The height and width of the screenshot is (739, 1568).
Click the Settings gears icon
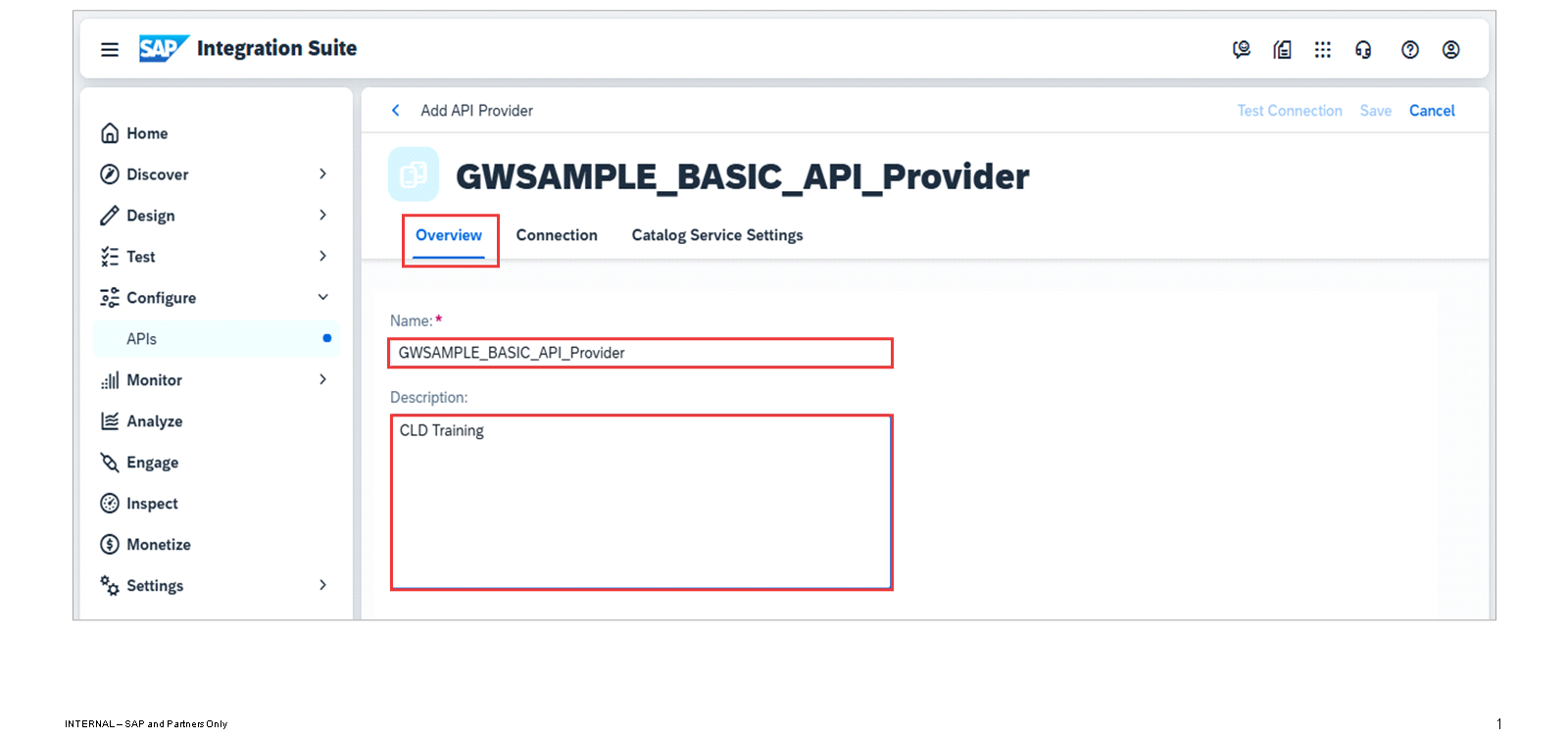pyautogui.click(x=110, y=586)
